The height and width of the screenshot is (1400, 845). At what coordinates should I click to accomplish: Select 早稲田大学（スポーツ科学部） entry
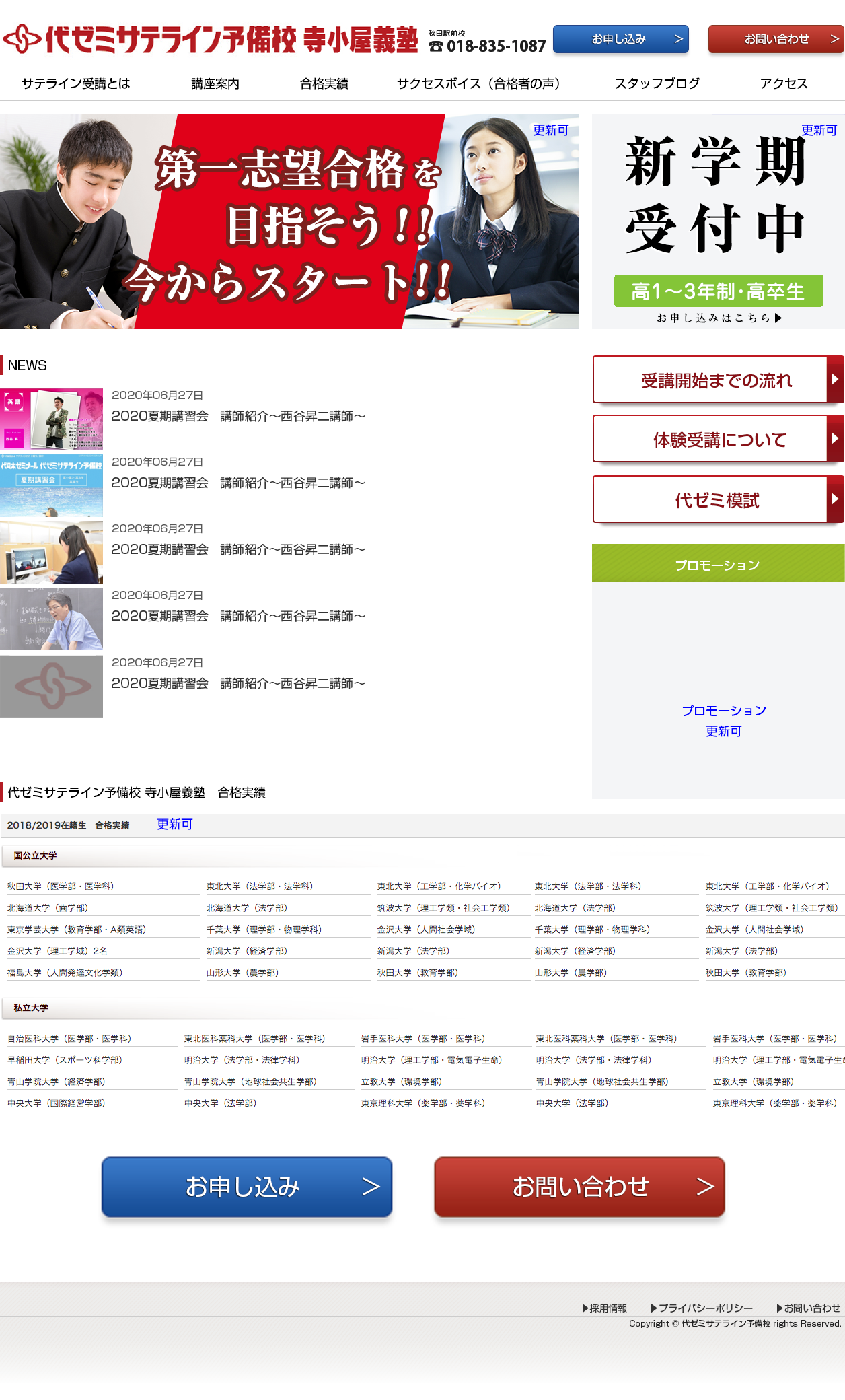[x=65, y=1060]
